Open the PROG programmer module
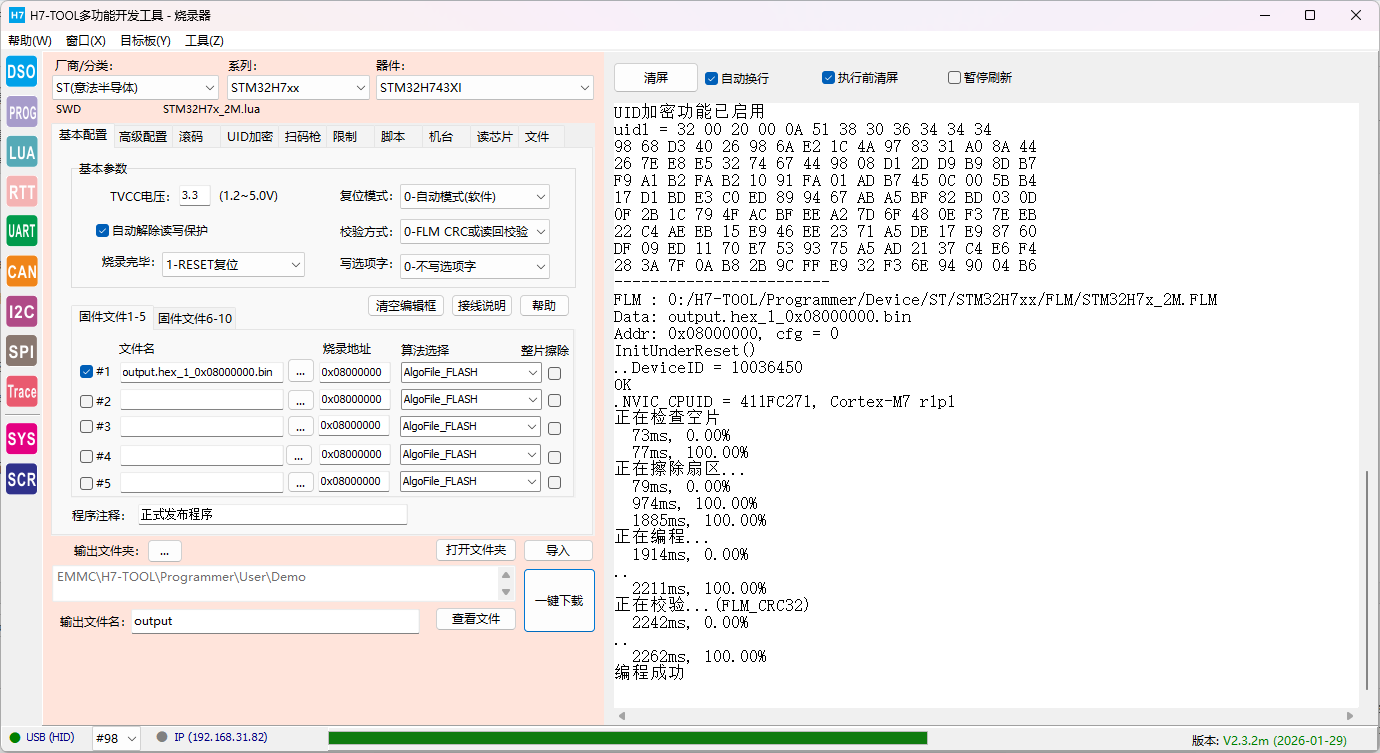Screen dimensions: 1380x753 pyautogui.click(x=22, y=112)
